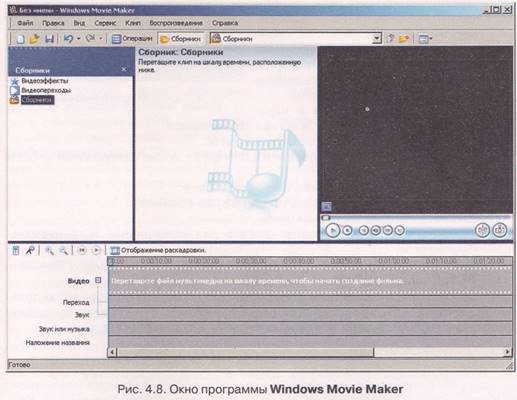Click the timeline ruler at the 0:01:00.00 mark
The width and height of the screenshot is (517, 400).
tap(393, 261)
